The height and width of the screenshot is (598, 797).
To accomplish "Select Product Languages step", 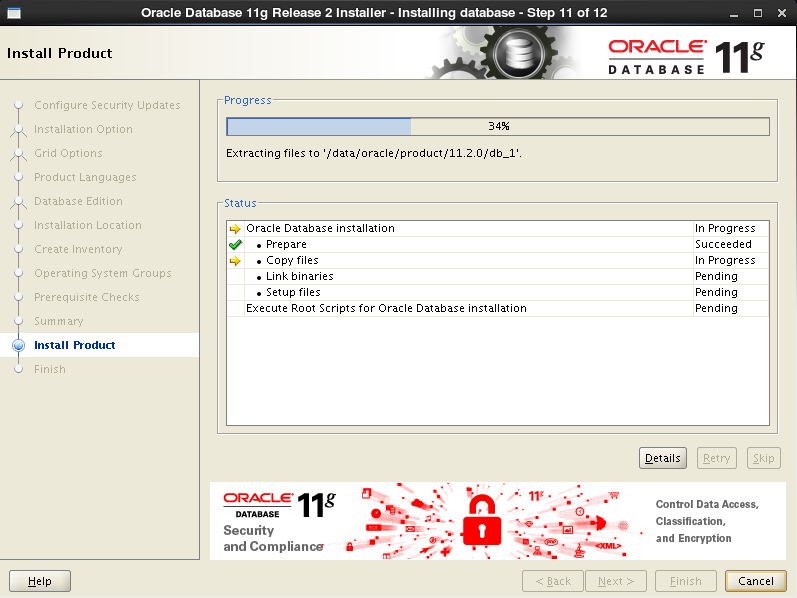I will (85, 177).
